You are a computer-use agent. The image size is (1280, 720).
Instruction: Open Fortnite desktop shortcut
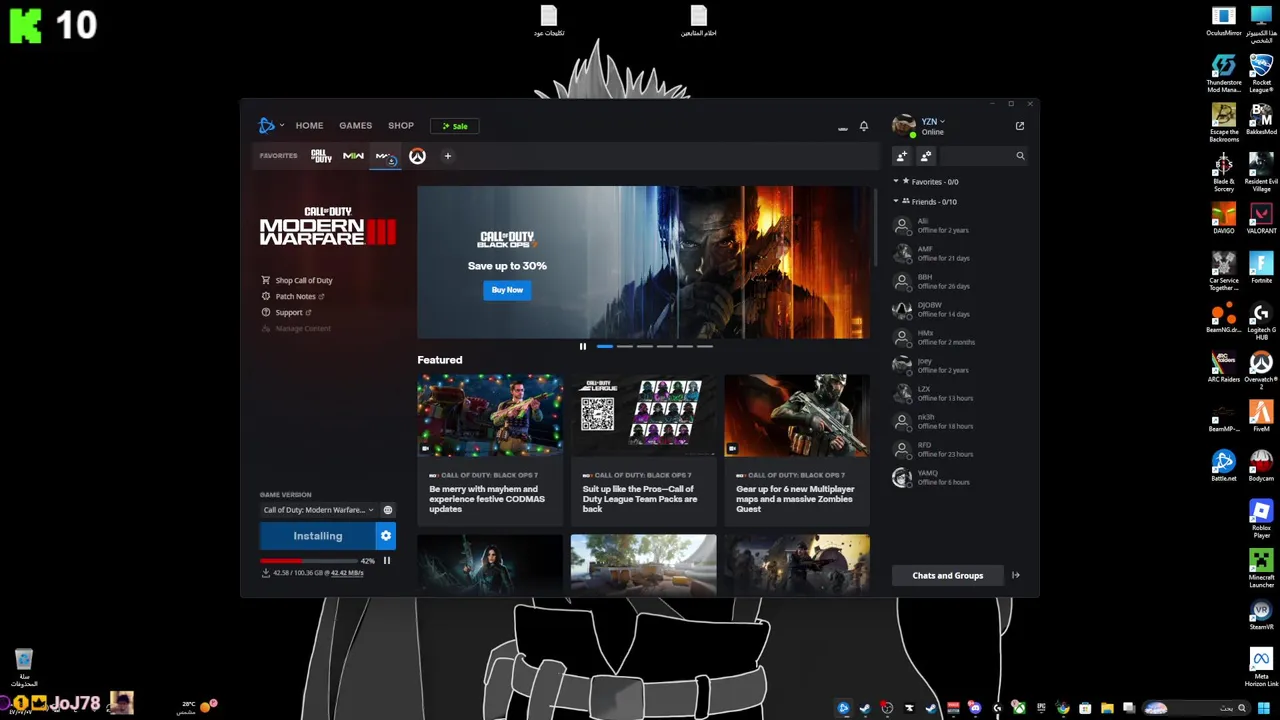tap(1261, 268)
